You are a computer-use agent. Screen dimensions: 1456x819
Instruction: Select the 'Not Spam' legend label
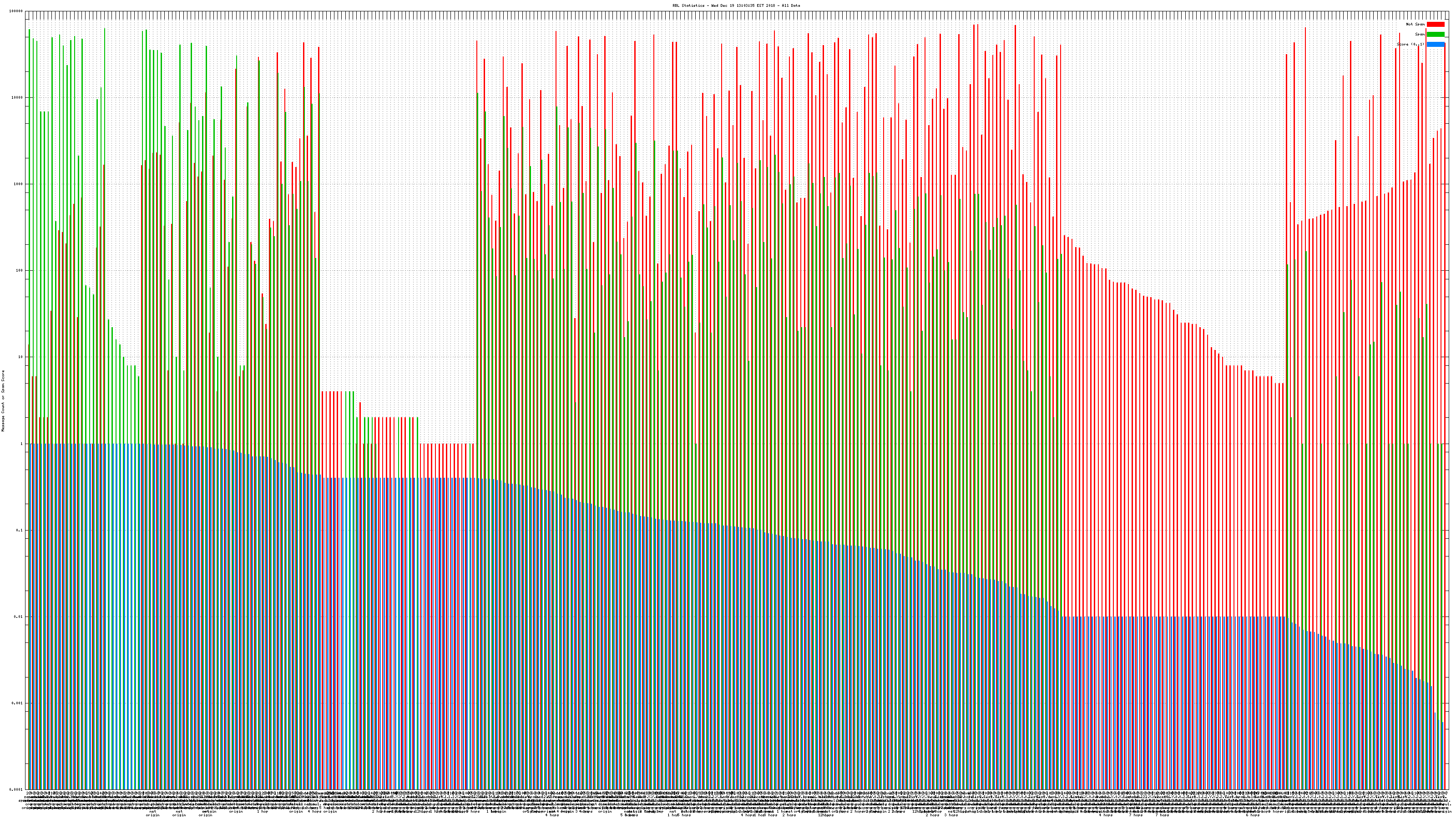[x=1416, y=24]
